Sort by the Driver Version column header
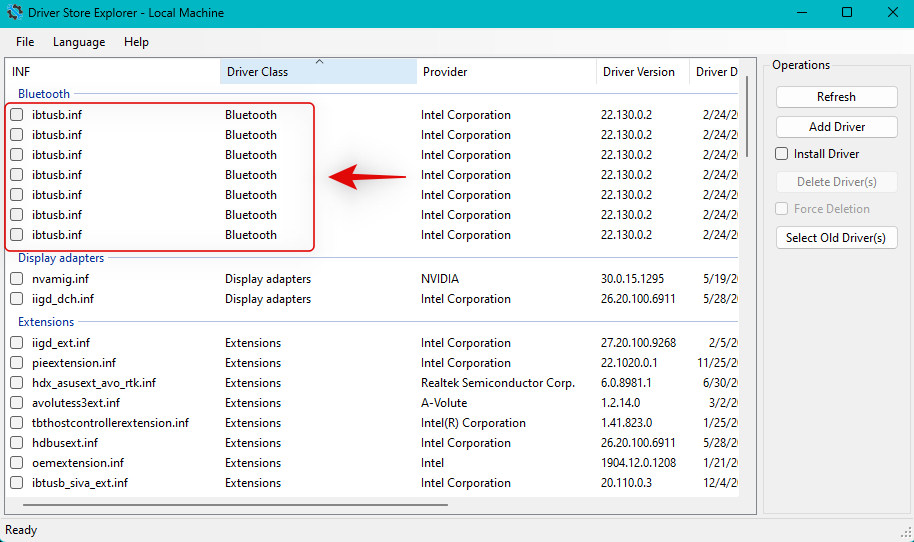 (x=643, y=72)
